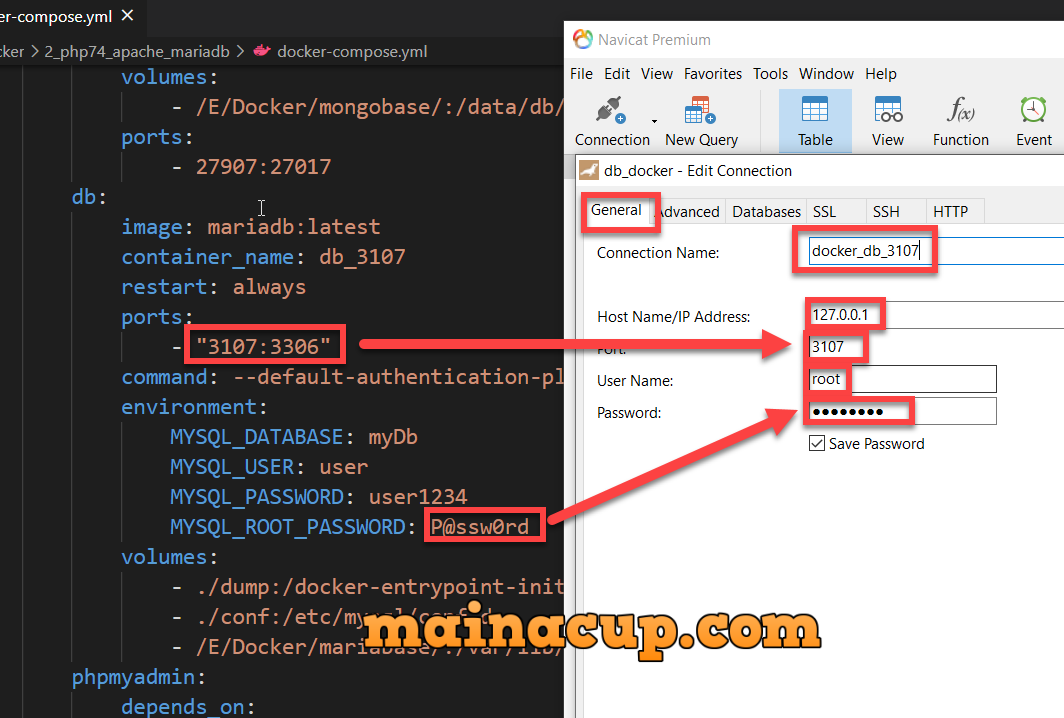Open the Help menu
Image resolution: width=1064 pixels, height=718 pixels.
coord(881,73)
